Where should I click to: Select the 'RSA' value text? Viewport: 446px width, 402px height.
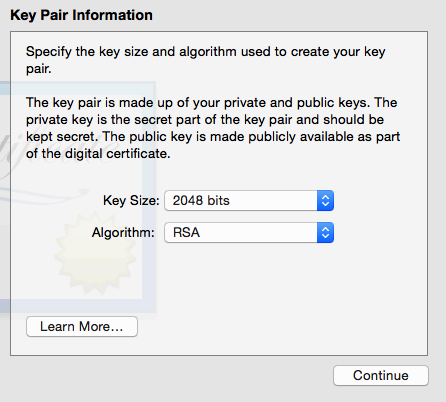point(186,233)
